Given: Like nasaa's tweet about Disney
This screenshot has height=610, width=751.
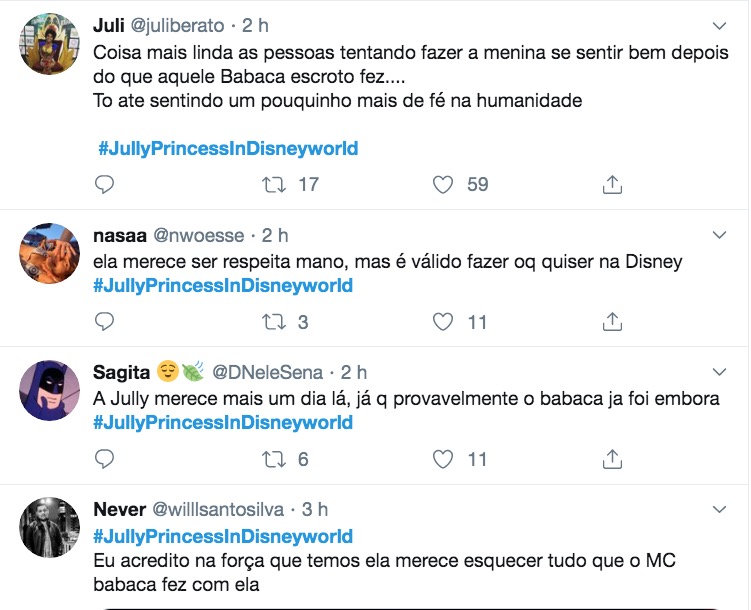Looking at the screenshot, I should tap(443, 321).
